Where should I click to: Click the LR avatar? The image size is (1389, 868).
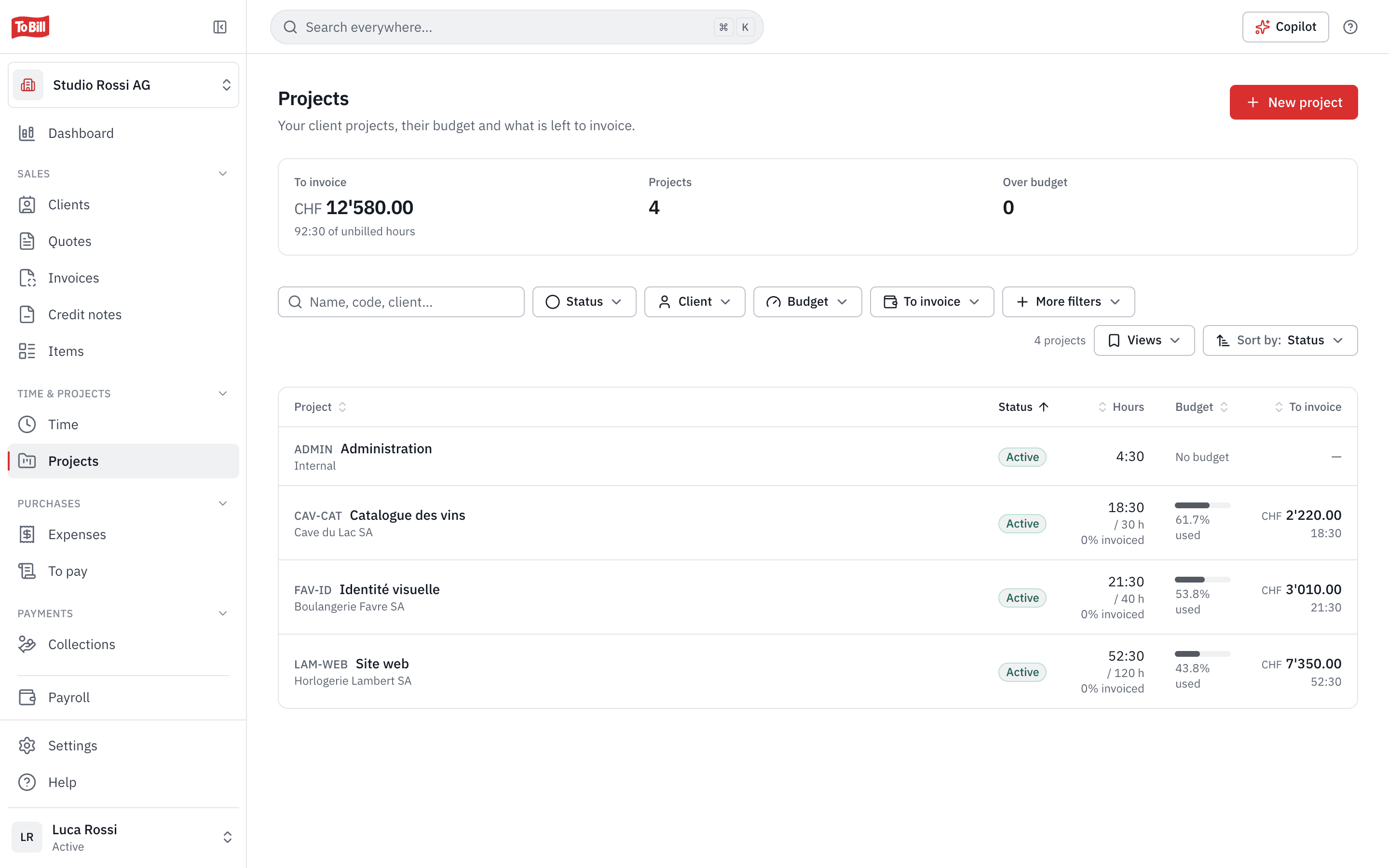coord(27,838)
